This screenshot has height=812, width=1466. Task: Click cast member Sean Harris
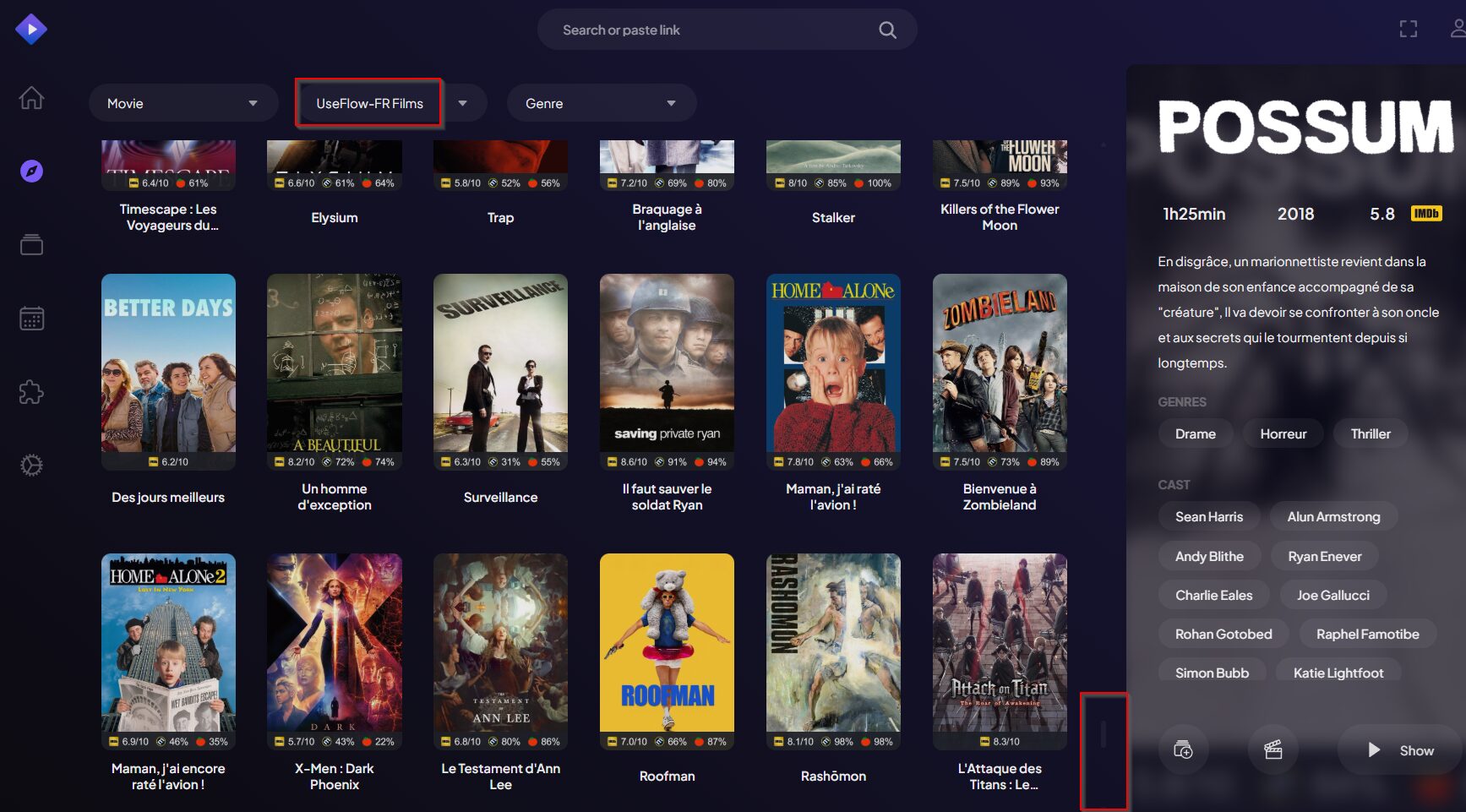[x=1209, y=517]
